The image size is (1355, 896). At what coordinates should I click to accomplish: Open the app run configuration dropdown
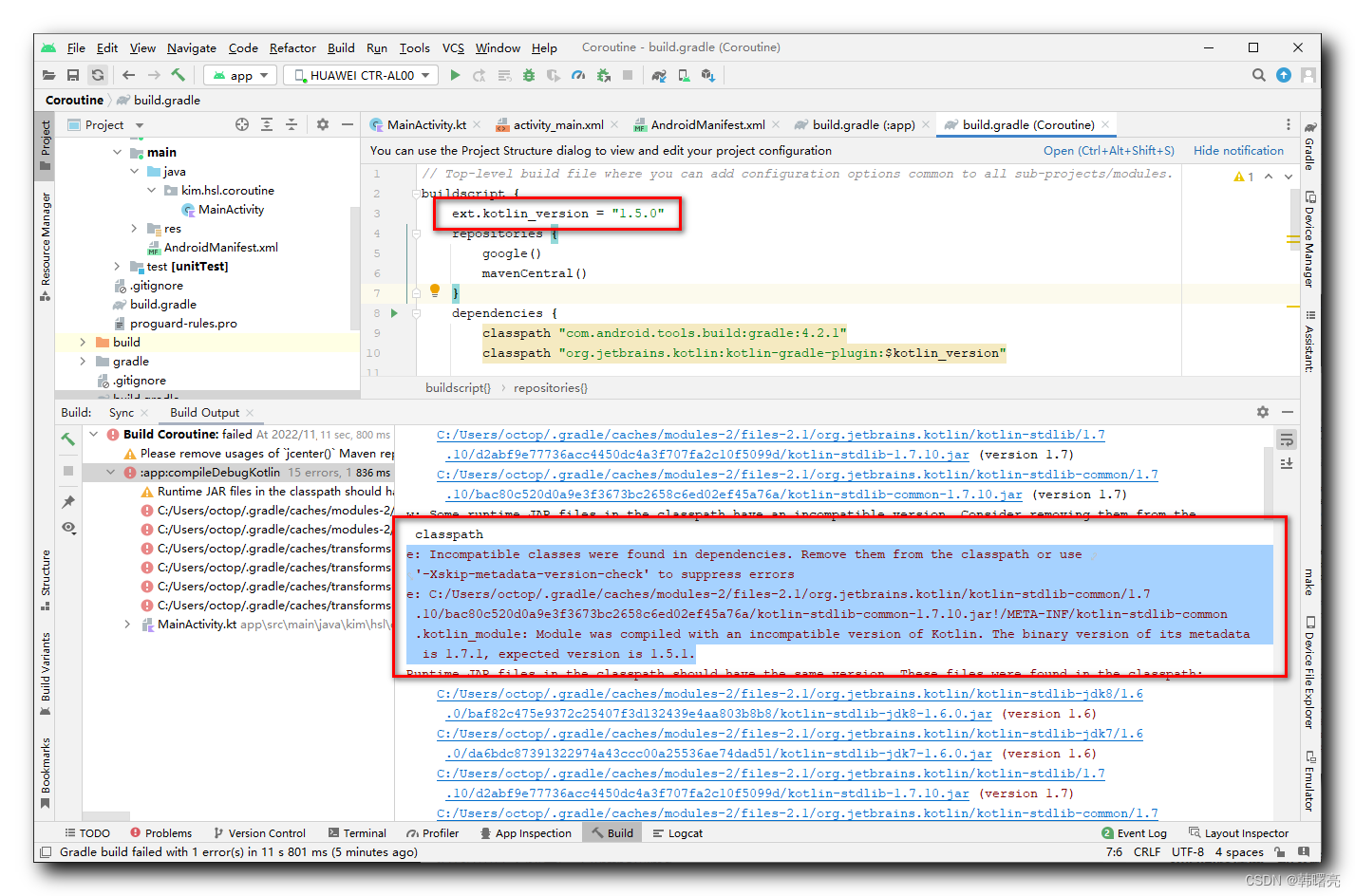click(x=240, y=75)
